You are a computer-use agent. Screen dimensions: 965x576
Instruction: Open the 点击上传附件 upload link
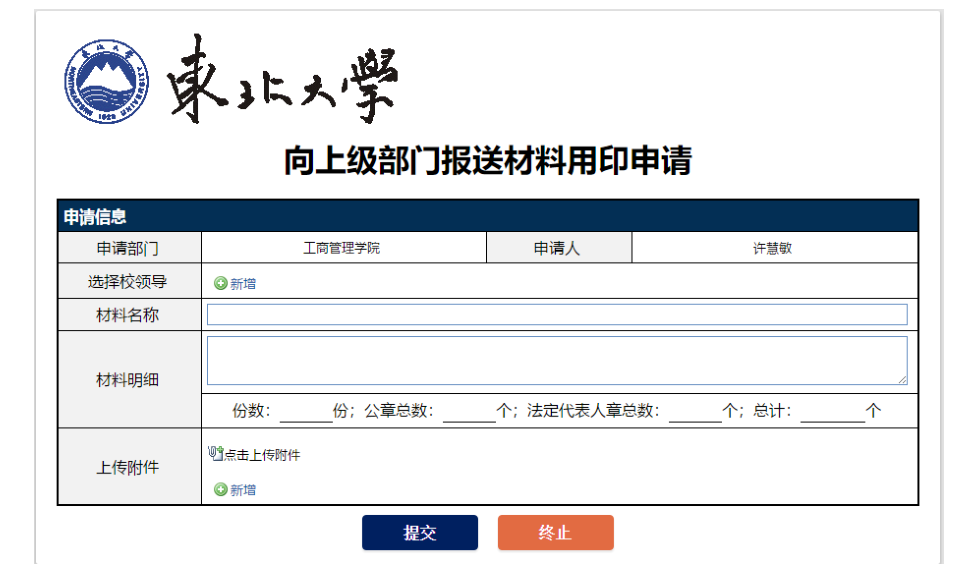pyautogui.click(x=261, y=455)
